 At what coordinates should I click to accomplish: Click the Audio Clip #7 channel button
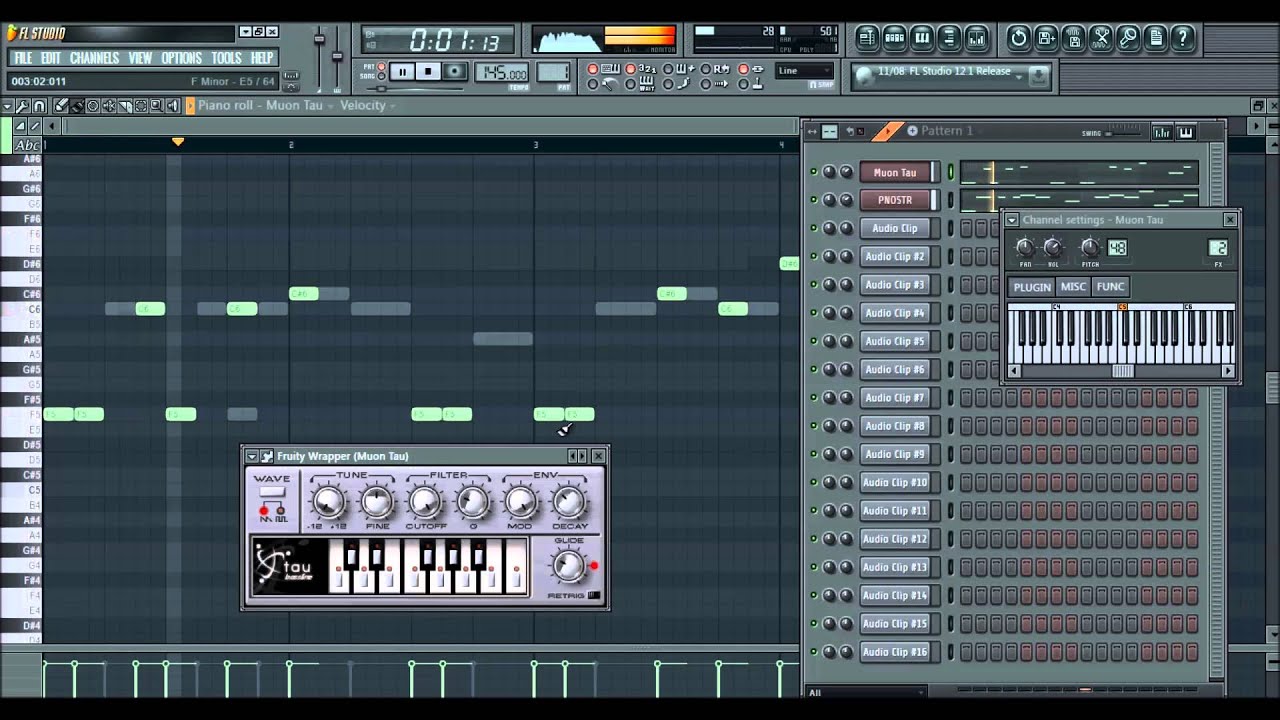pyautogui.click(x=895, y=398)
